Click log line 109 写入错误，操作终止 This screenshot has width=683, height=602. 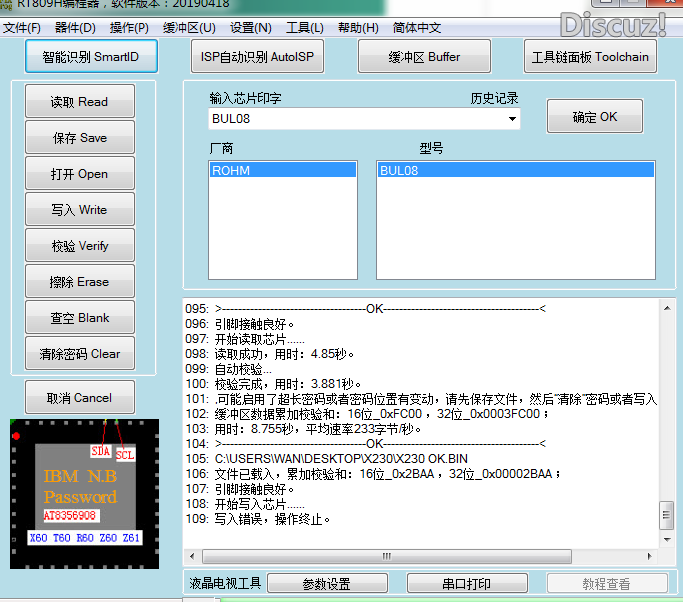(x=258, y=519)
